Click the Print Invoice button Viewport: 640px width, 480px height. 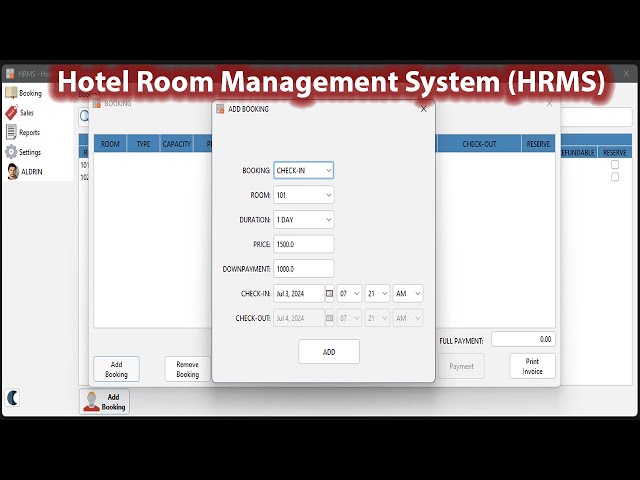click(x=532, y=366)
